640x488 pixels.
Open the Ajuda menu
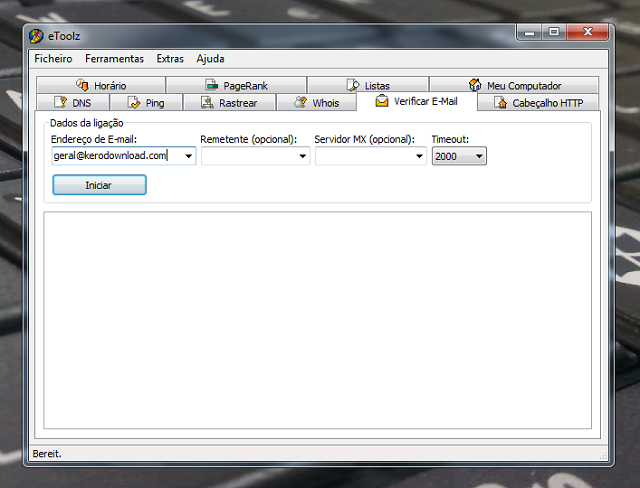210,59
